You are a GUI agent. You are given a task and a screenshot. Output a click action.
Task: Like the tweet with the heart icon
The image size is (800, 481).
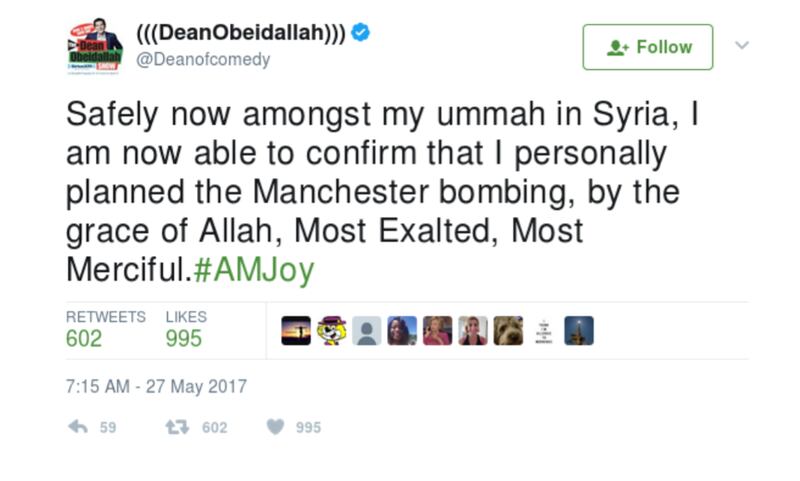[x=276, y=427]
